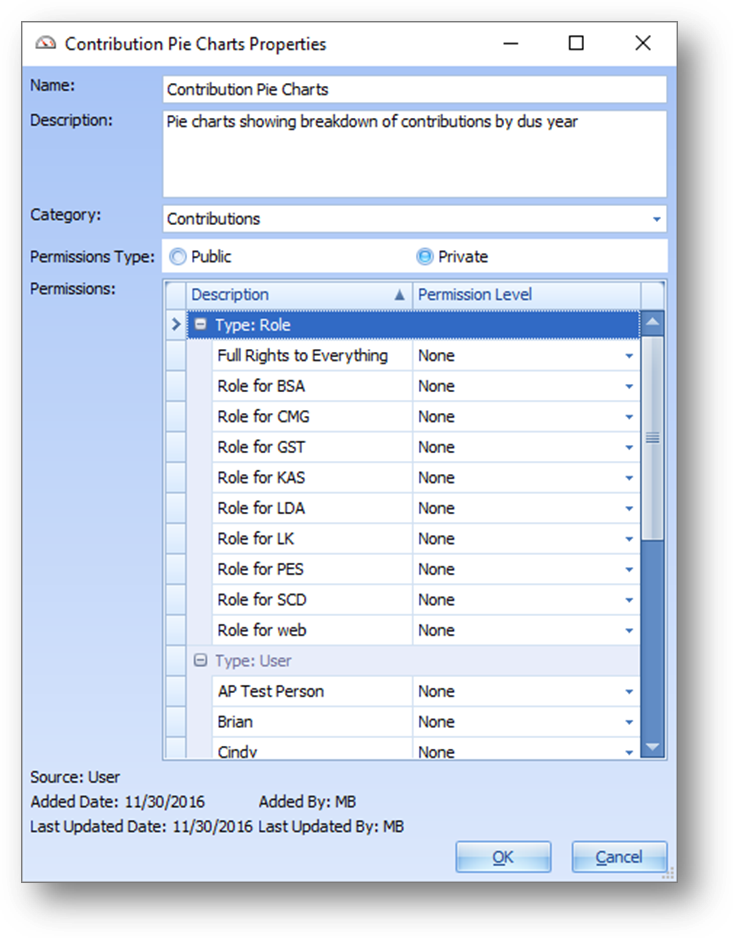Open permission dropdown for Role for CMG

pos(629,417)
